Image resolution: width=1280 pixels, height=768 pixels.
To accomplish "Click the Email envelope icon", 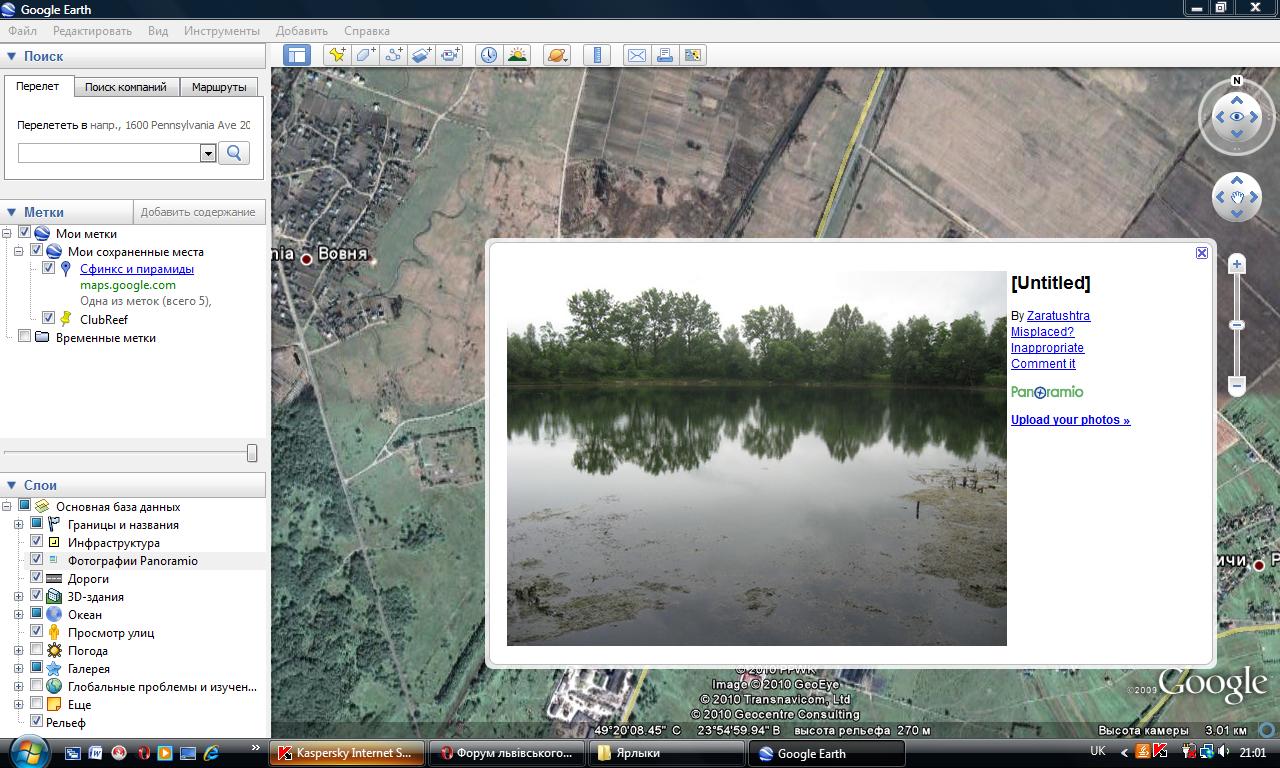I will click(636, 55).
